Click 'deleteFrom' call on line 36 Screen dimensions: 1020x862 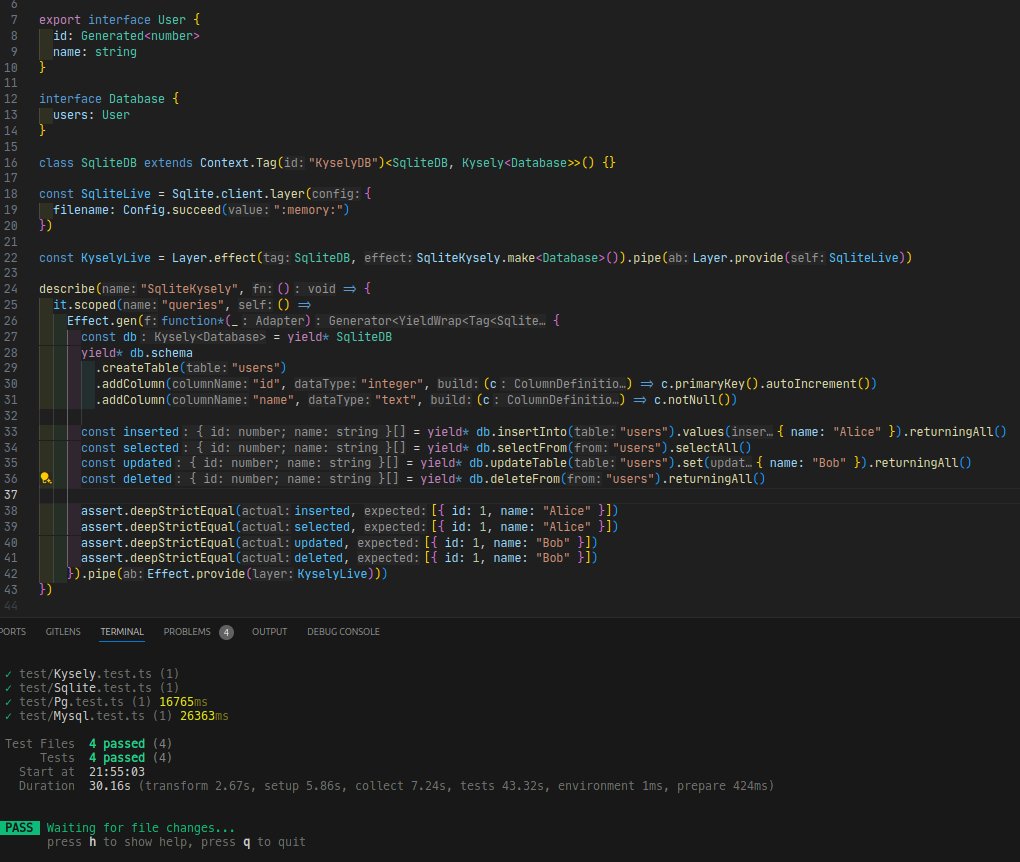pos(523,479)
